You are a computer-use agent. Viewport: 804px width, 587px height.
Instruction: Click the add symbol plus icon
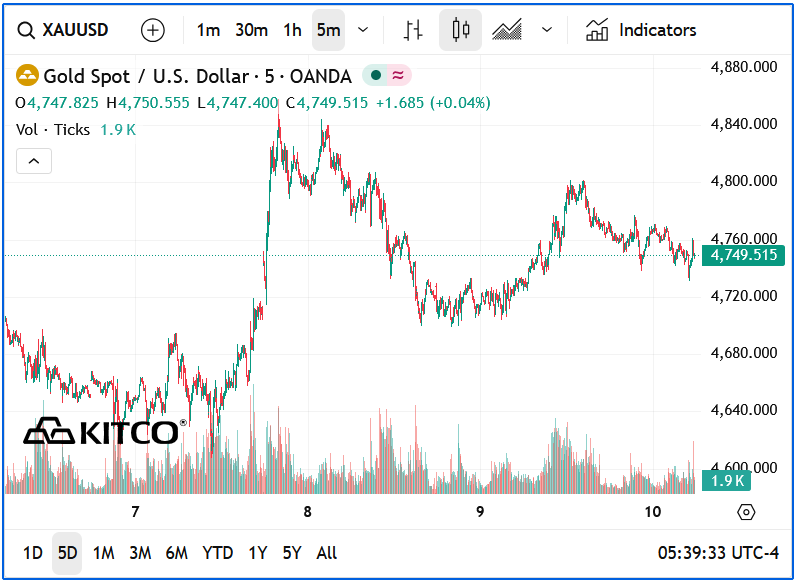pyautogui.click(x=153, y=30)
